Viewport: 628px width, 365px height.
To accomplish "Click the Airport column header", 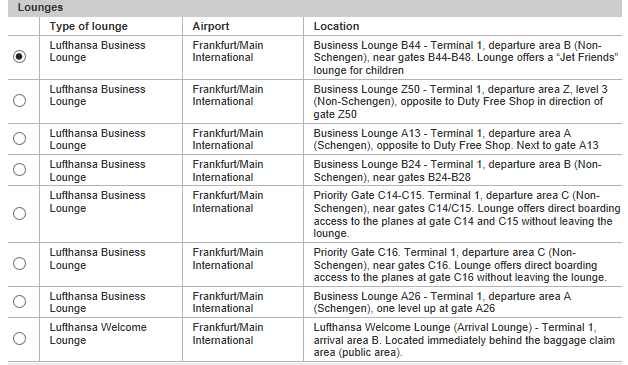I will [x=211, y=26].
